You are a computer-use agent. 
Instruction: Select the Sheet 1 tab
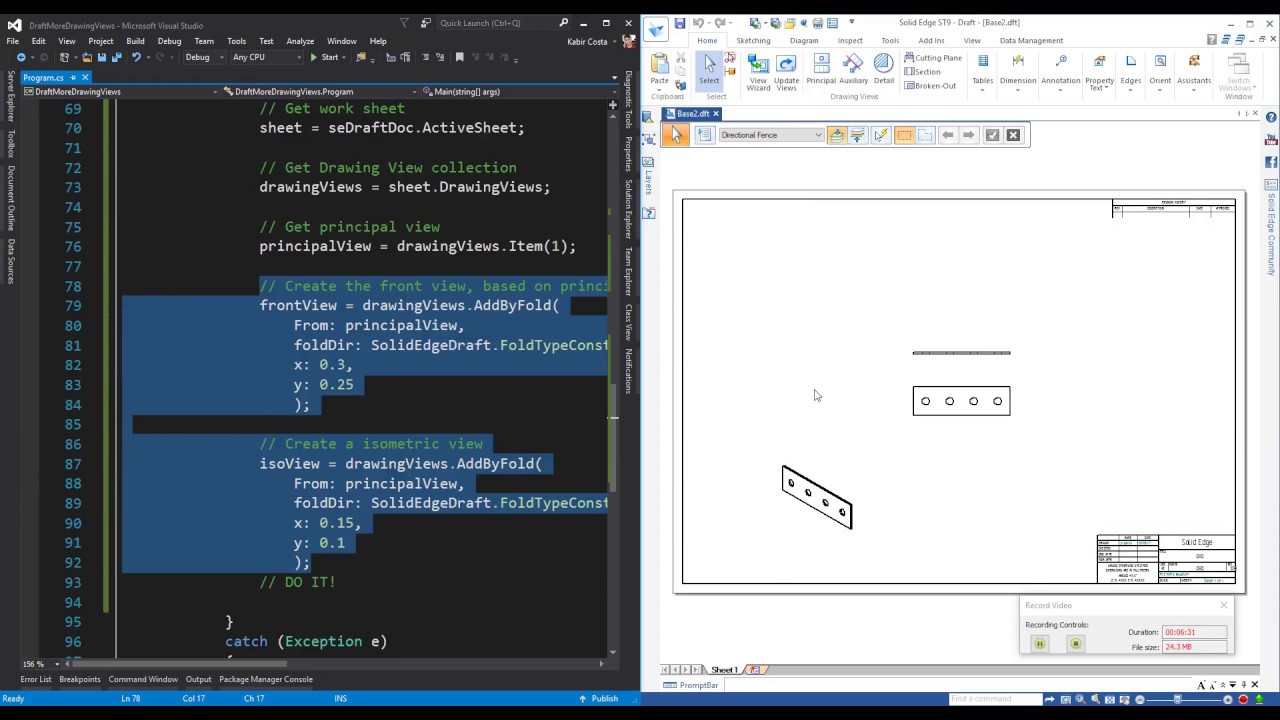click(x=724, y=670)
